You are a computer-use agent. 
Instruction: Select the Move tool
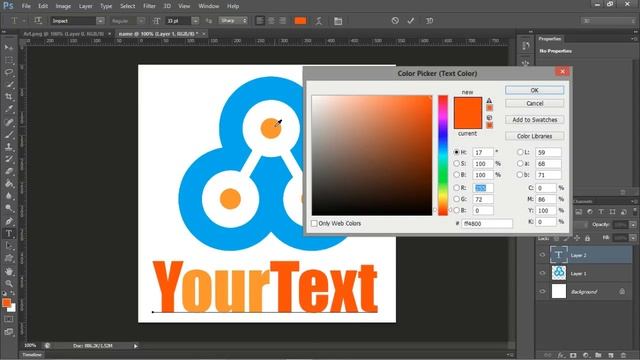(x=9, y=48)
